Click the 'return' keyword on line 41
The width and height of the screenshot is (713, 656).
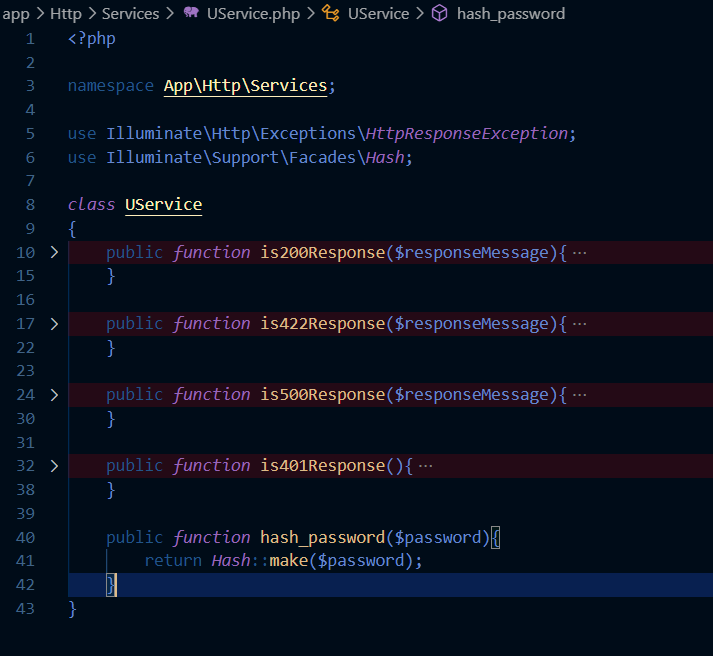click(173, 561)
